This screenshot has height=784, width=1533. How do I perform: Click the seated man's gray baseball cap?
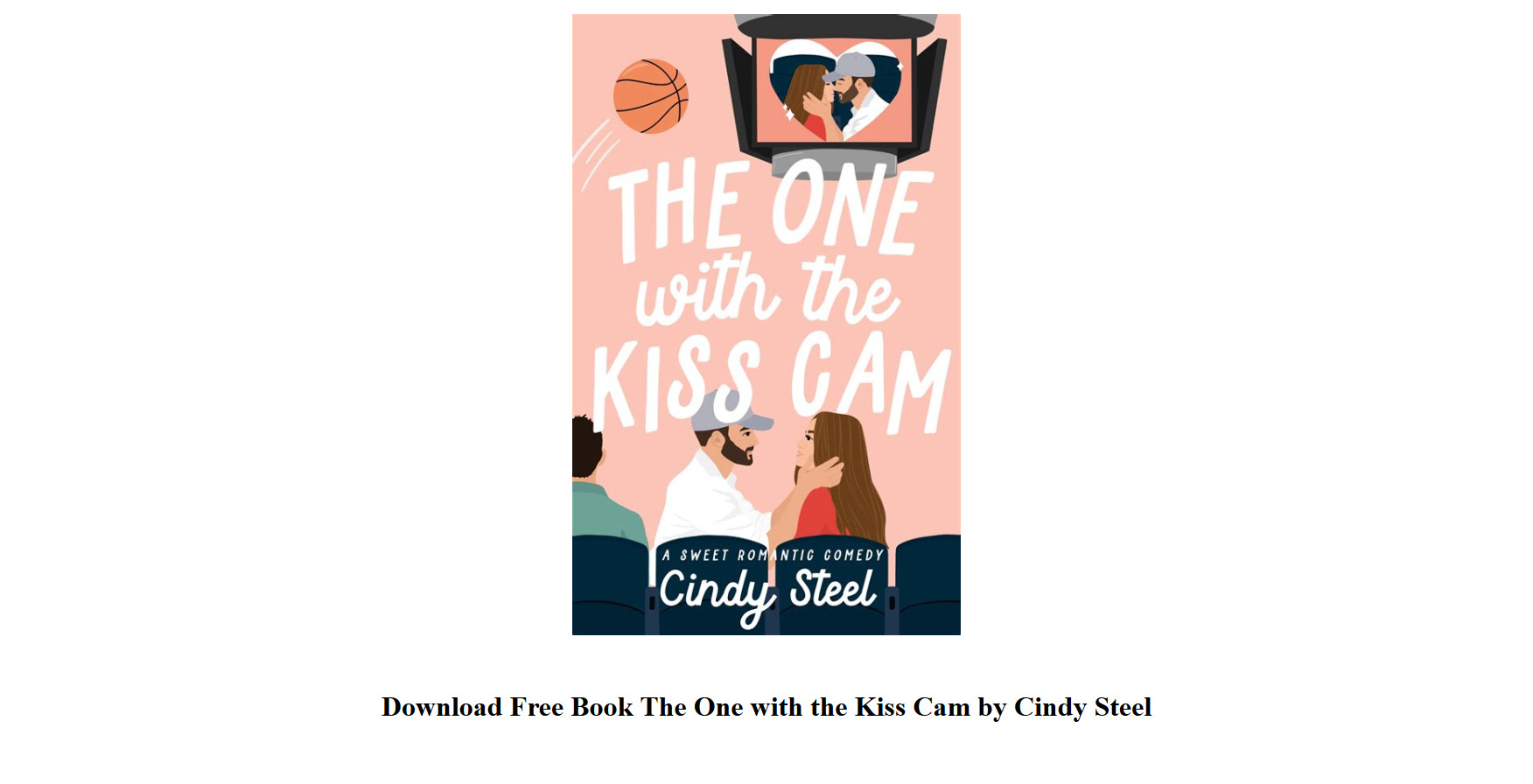(x=731, y=411)
